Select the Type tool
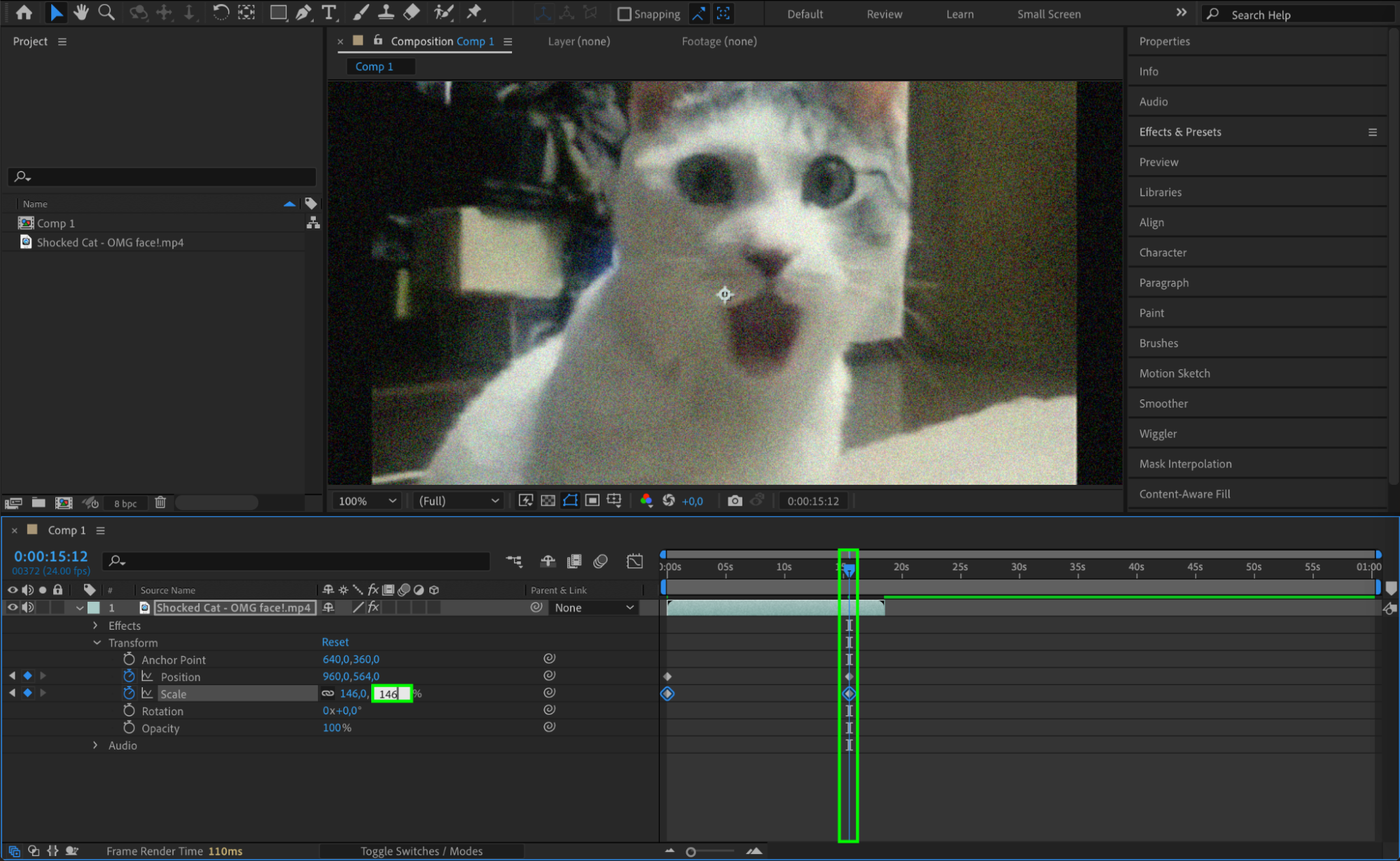1400x861 pixels. 328,12
